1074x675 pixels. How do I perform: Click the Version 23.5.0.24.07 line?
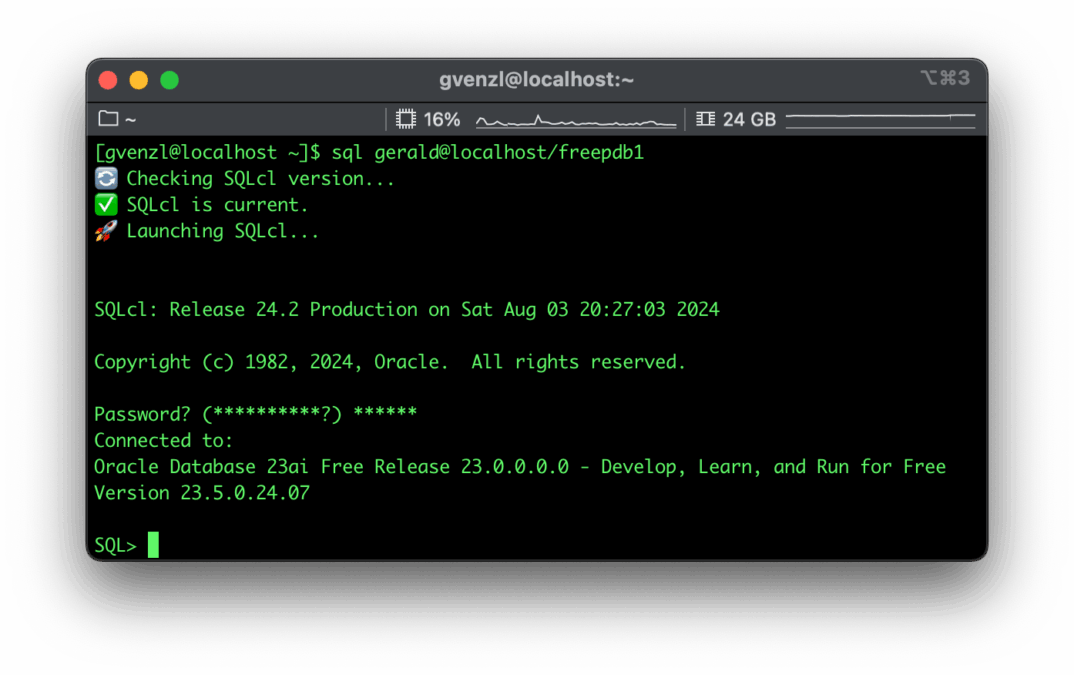[202, 493]
